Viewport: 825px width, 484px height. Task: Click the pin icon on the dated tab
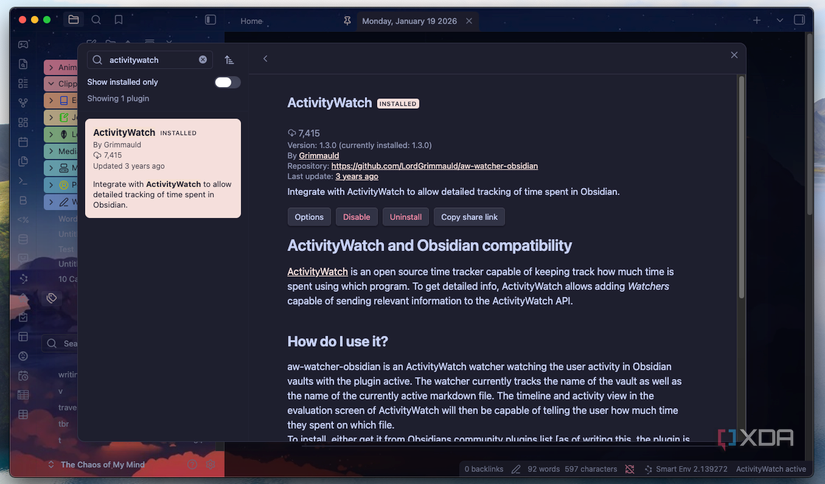(347, 21)
